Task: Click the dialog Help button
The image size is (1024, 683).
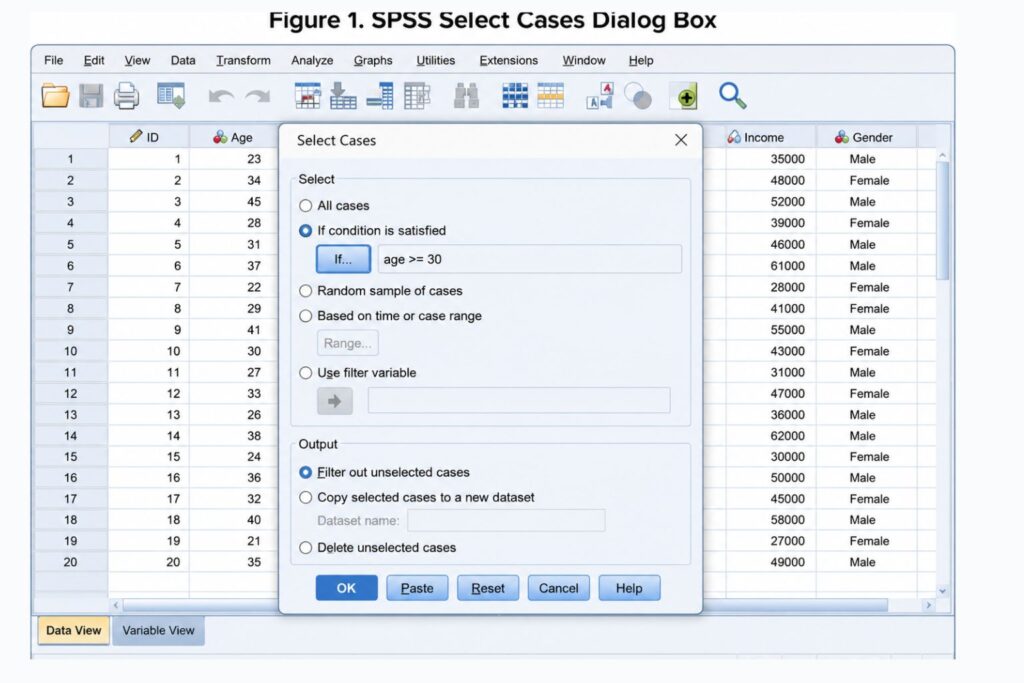Action: (x=629, y=588)
